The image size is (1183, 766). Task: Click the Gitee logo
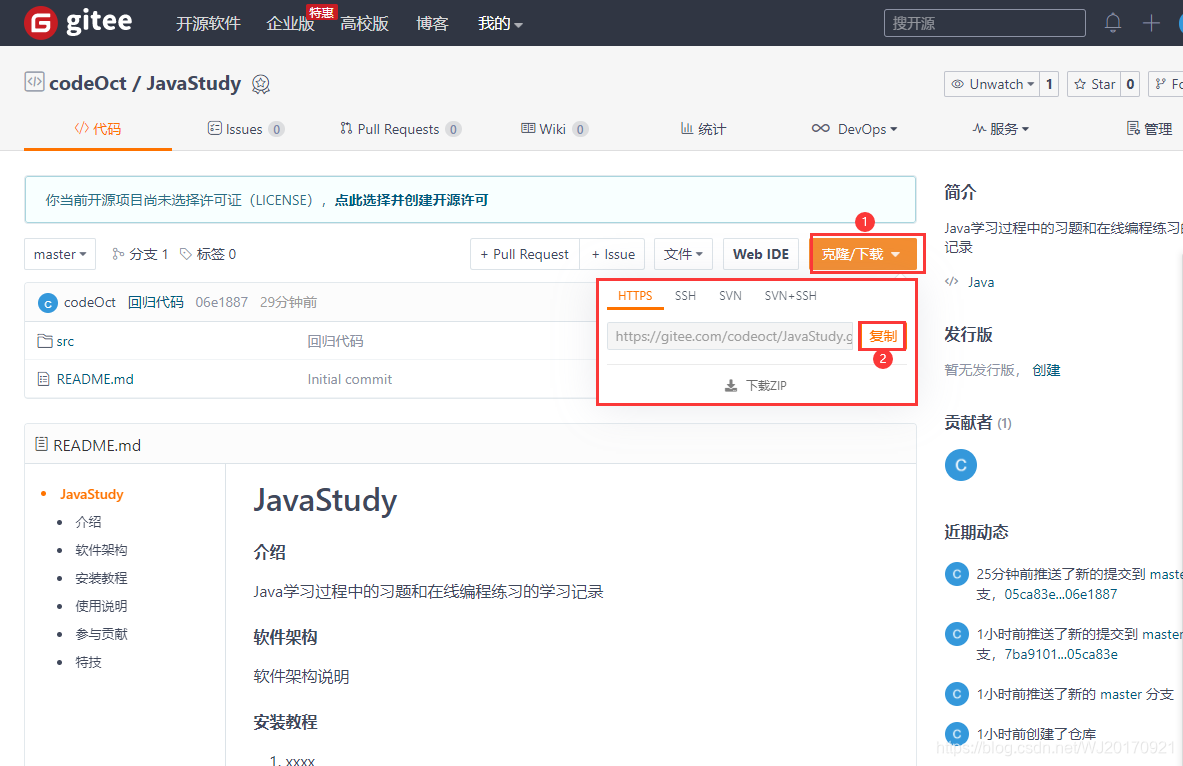point(78,23)
